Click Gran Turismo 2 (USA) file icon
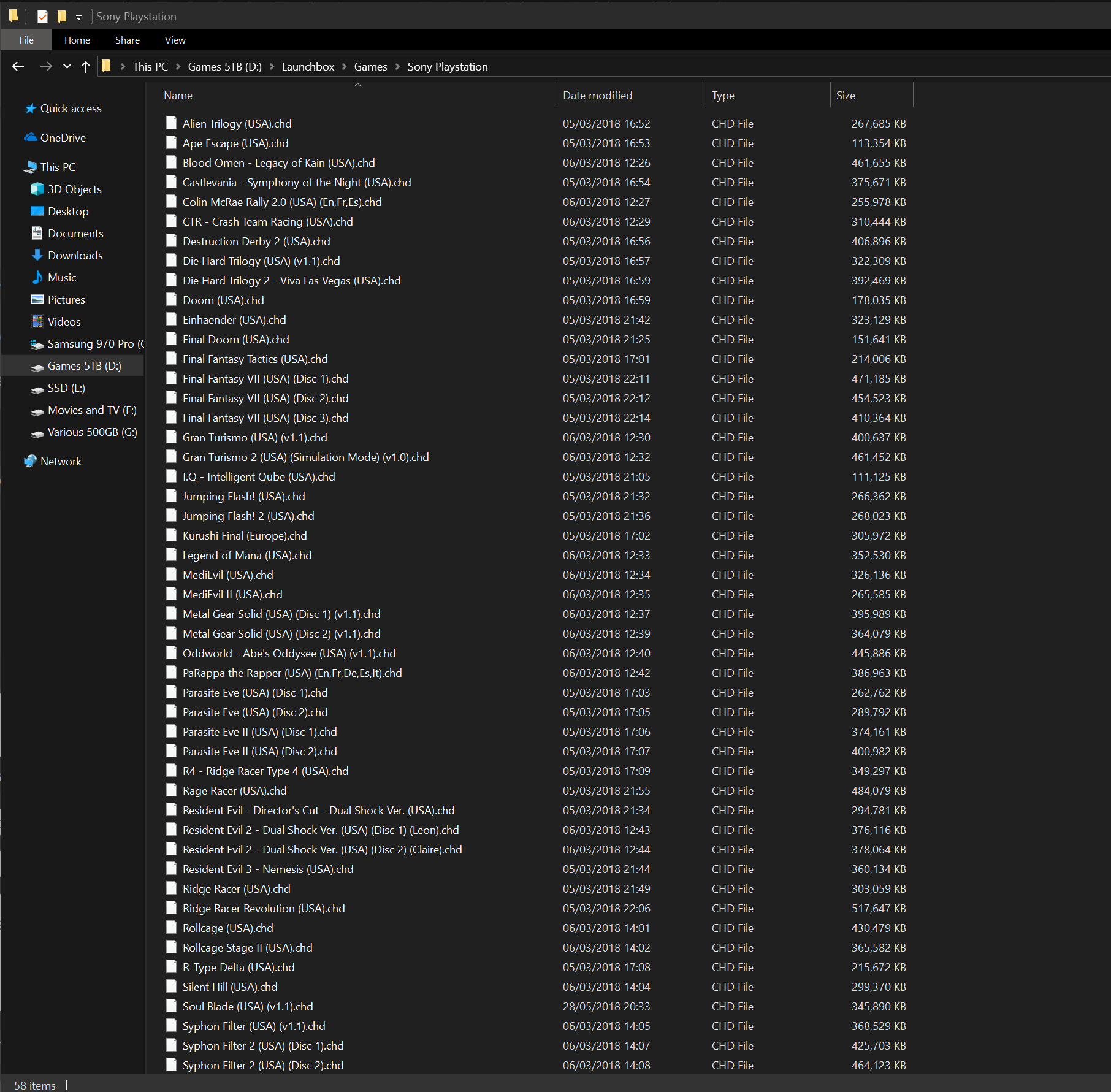The image size is (1111, 1092). click(x=171, y=457)
